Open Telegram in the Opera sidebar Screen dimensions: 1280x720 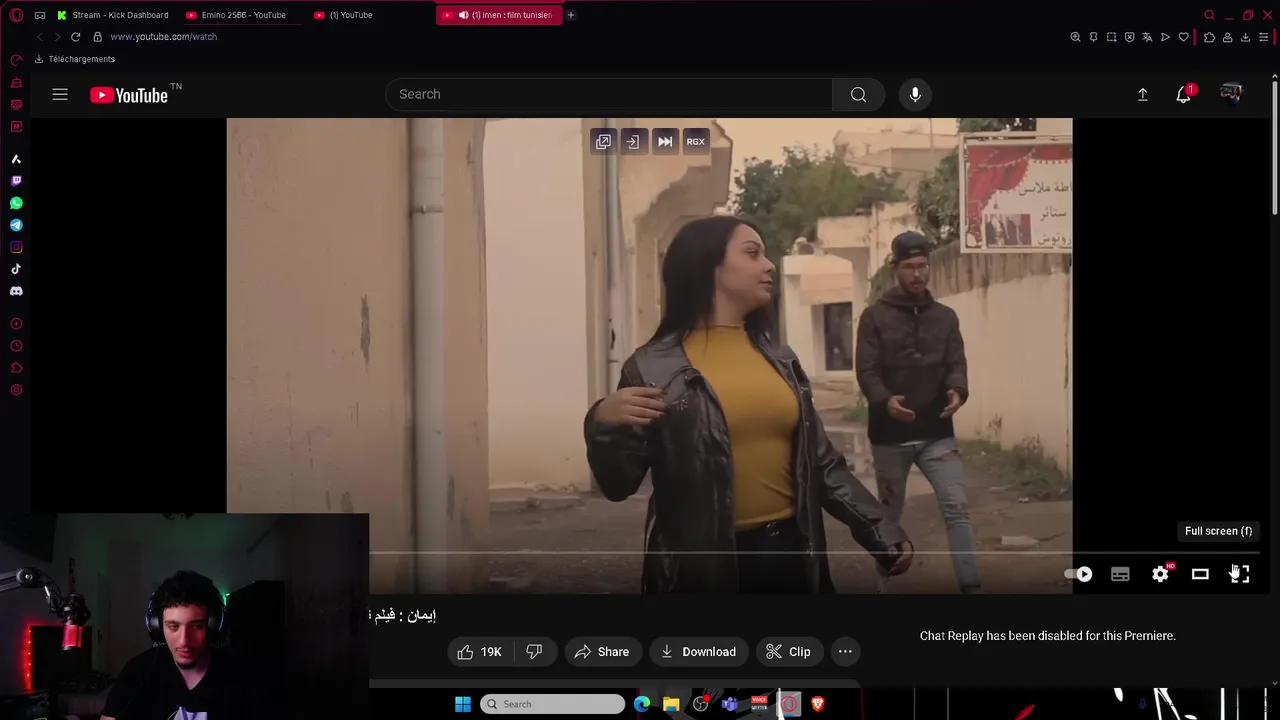coord(16,225)
